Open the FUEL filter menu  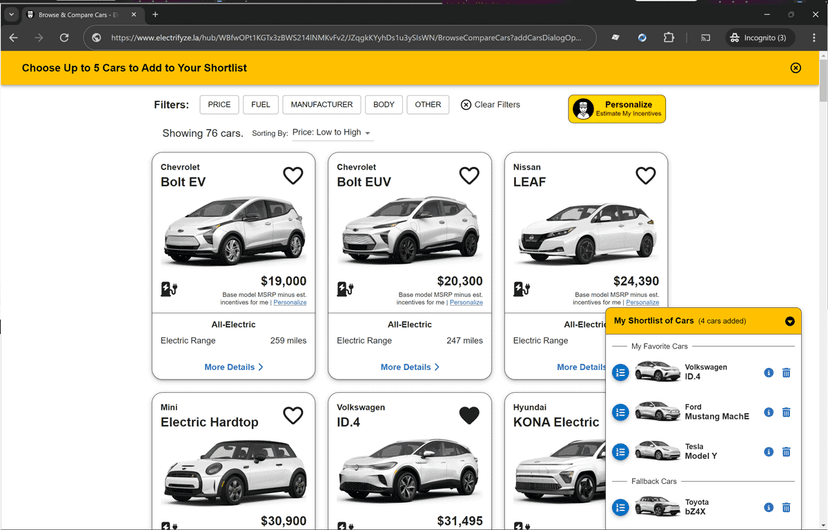pyautogui.click(x=260, y=105)
